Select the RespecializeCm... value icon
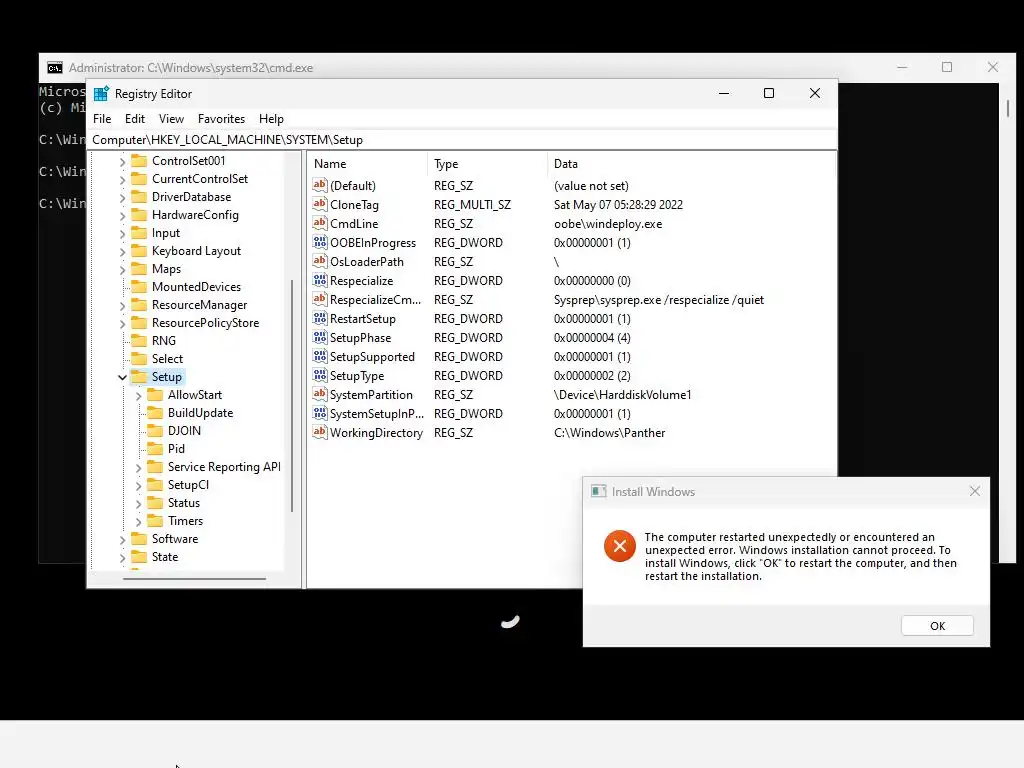1024x768 pixels. click(319, 299)
